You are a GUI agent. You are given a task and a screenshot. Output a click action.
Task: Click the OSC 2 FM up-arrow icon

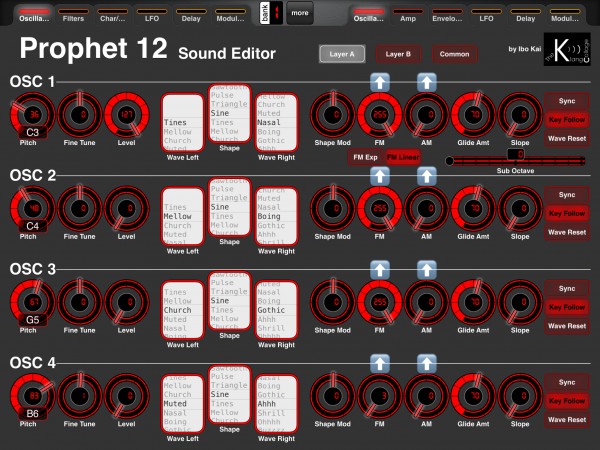tap(380, 176)
